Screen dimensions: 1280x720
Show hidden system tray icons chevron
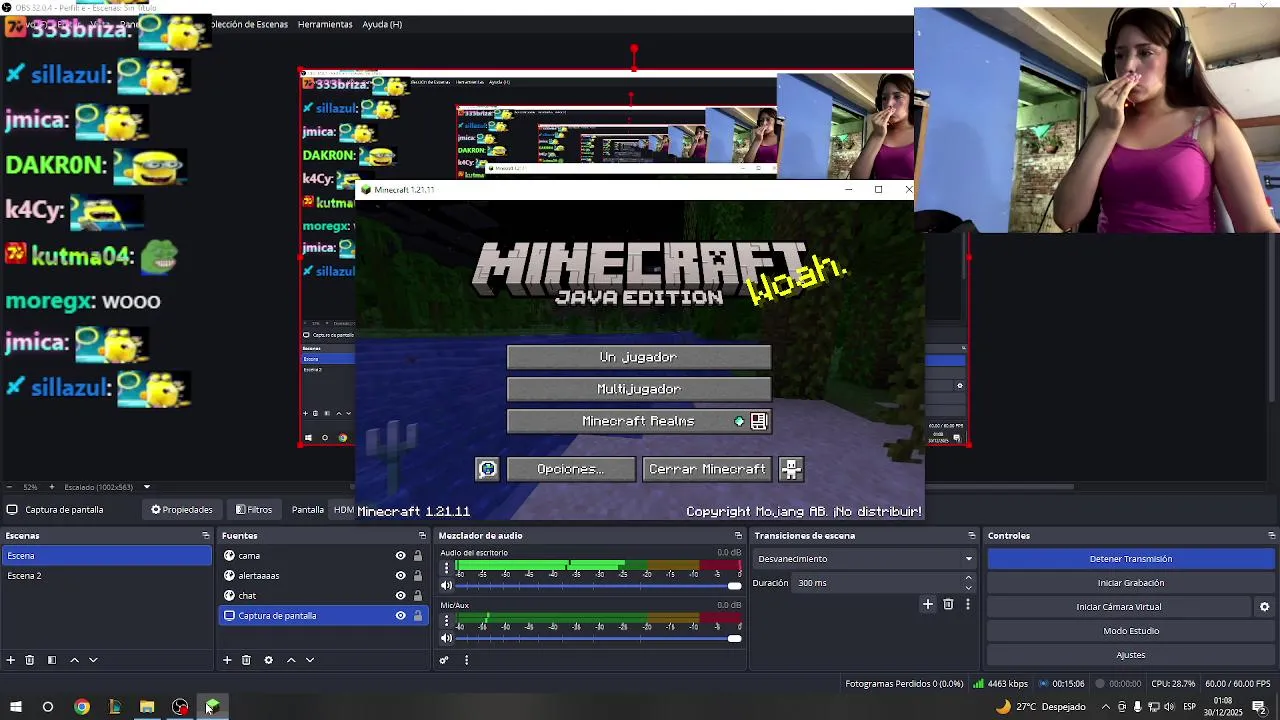coord(1105,707)
